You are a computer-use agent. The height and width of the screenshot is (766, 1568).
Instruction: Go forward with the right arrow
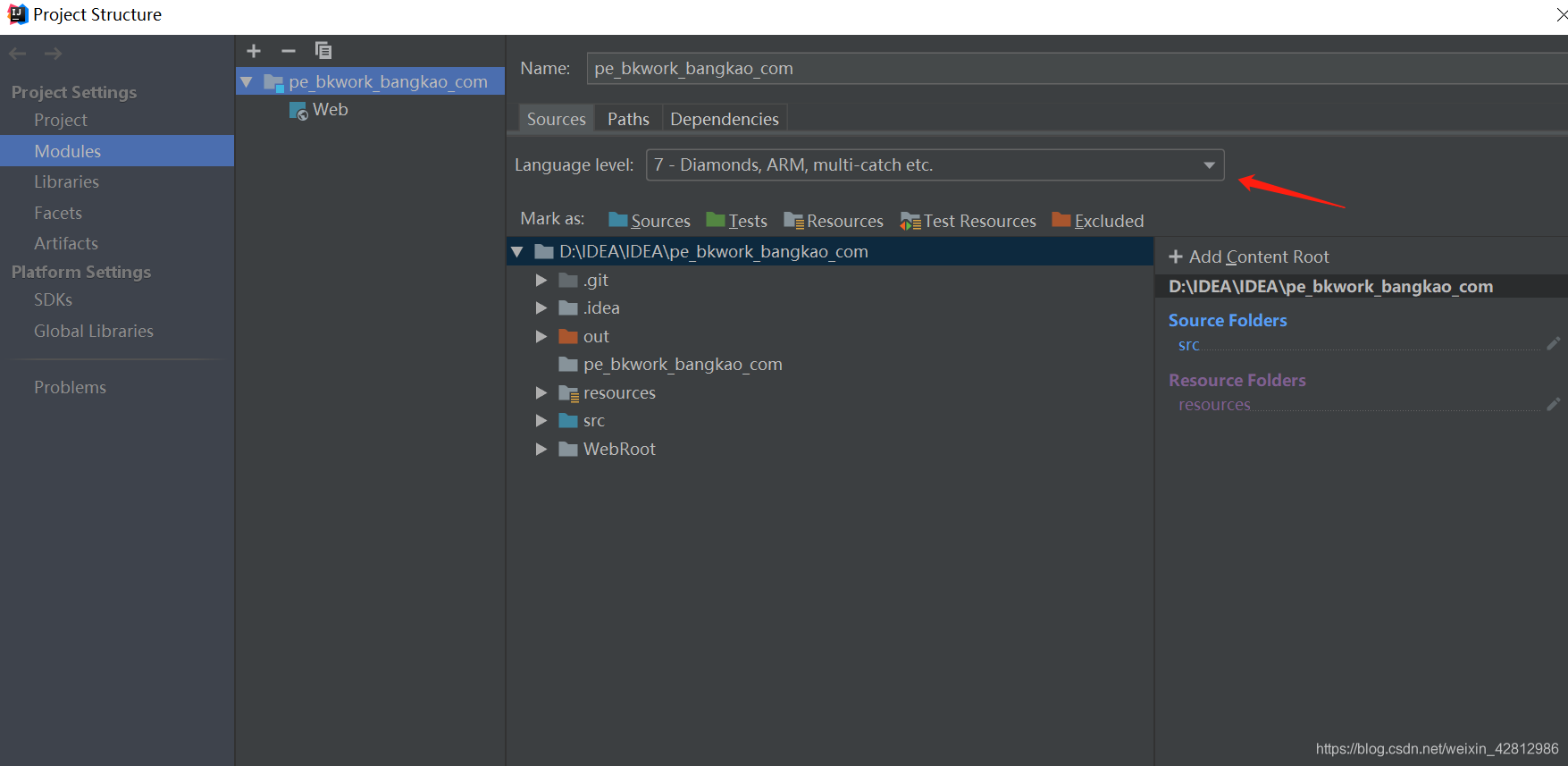click(x=54, y=54)
